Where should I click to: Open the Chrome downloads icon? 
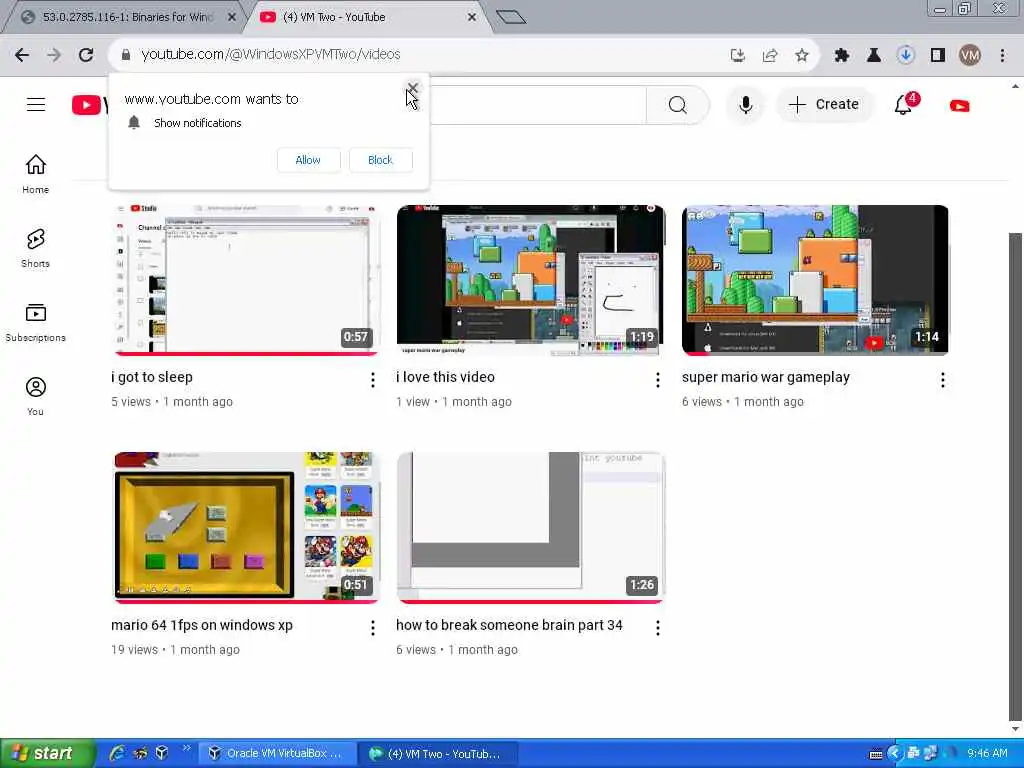tap(906, 55)
